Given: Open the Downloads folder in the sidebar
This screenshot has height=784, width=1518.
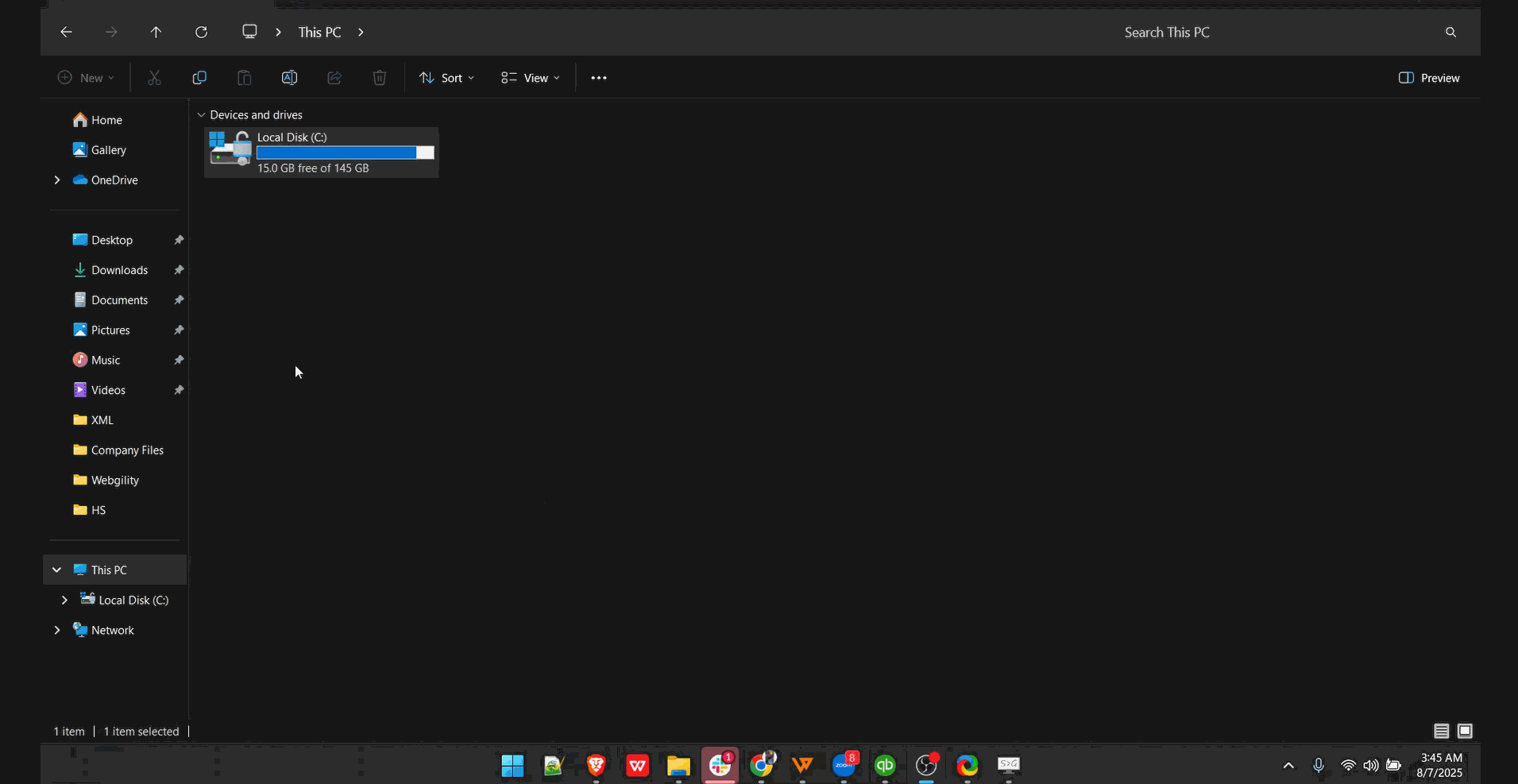Looking at the screenshot, I should pyautogui.click(x=119, y=270).
